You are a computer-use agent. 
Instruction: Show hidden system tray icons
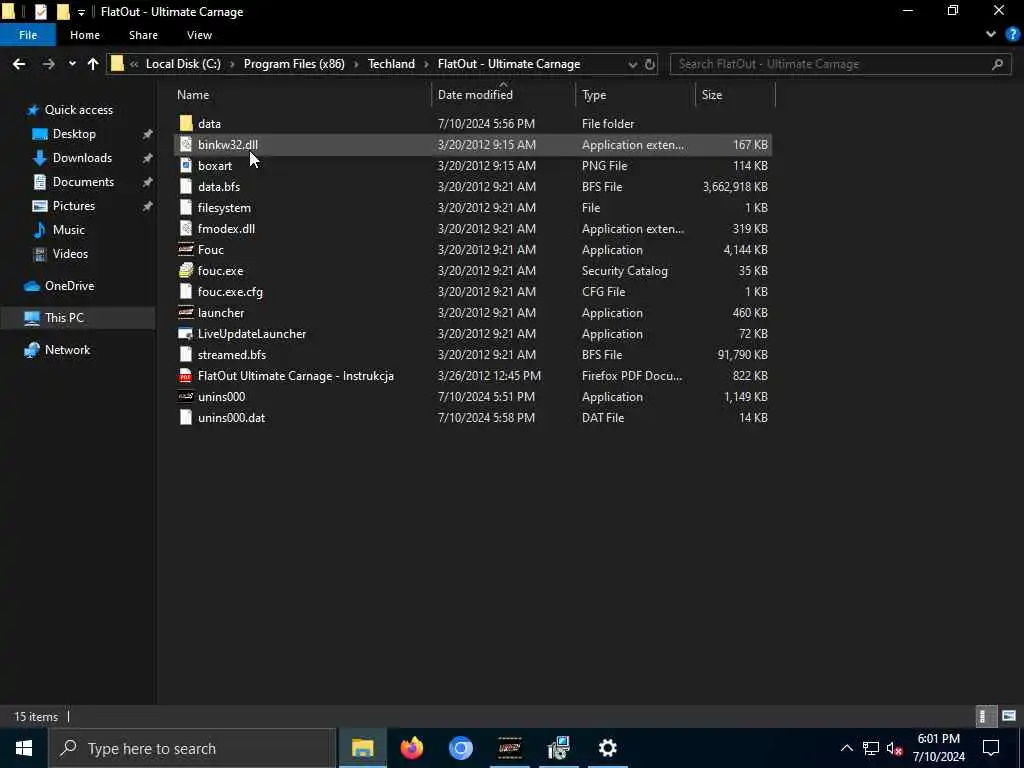[846, 748]
